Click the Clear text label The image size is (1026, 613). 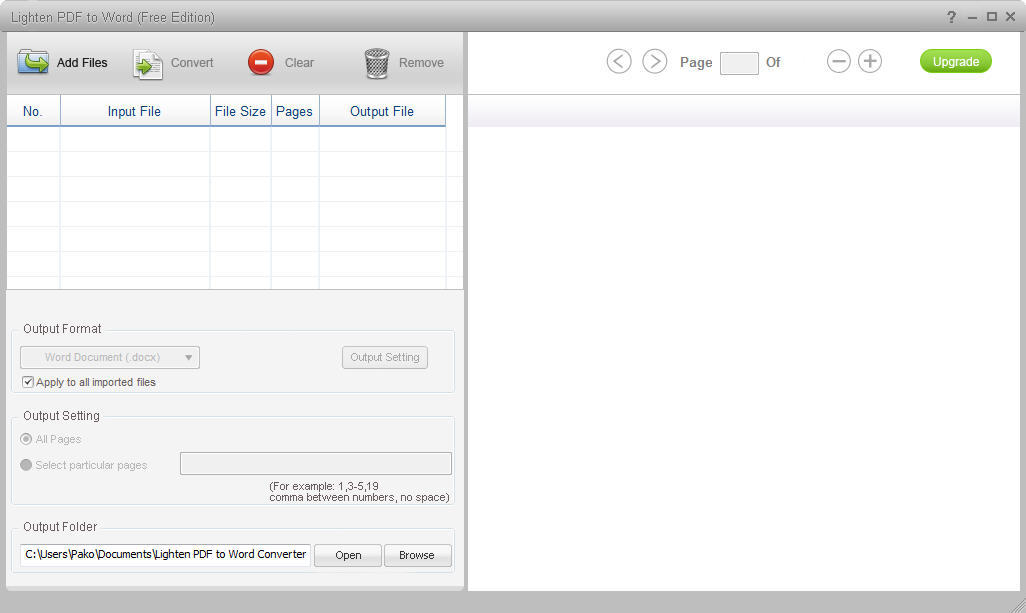point(299,63)
